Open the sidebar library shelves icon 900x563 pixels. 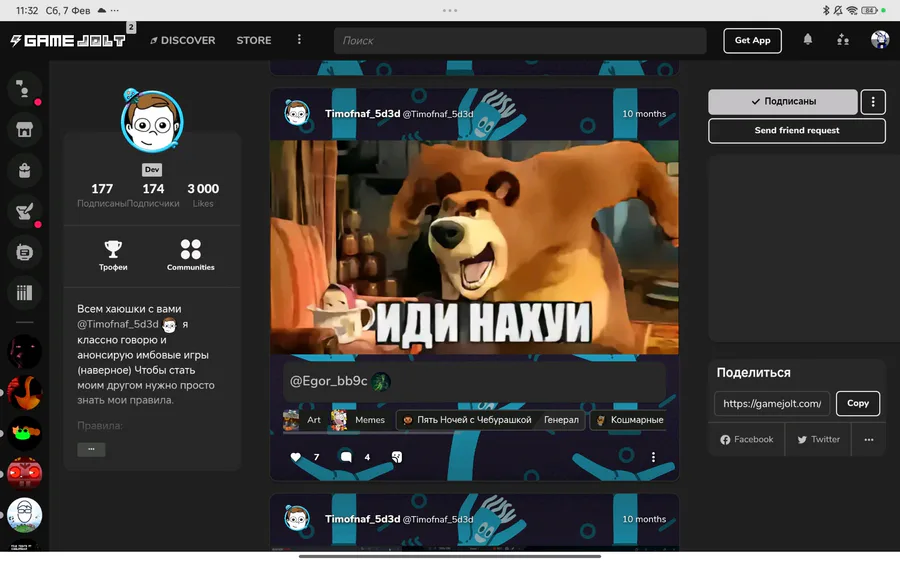click(24, 293)
